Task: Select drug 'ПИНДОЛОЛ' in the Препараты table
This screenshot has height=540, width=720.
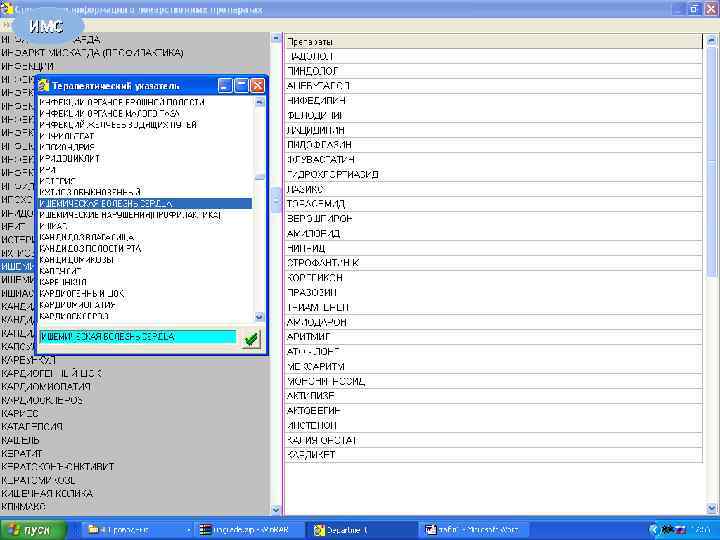Action: click(494, 71)
